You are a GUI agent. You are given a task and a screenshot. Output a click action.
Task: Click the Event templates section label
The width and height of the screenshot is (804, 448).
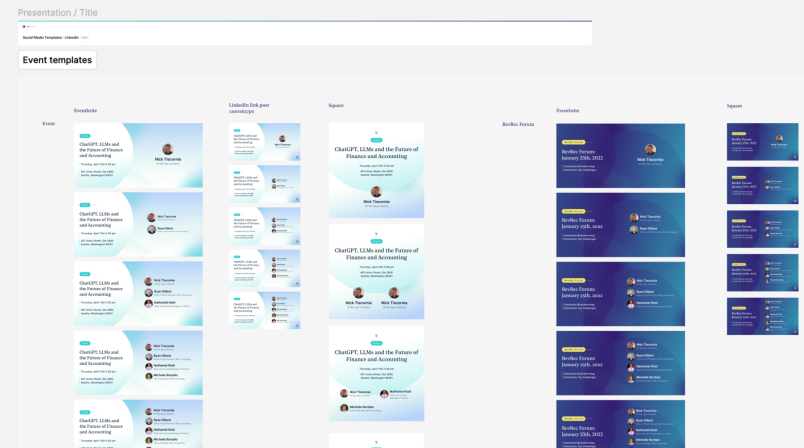point(57,60)
